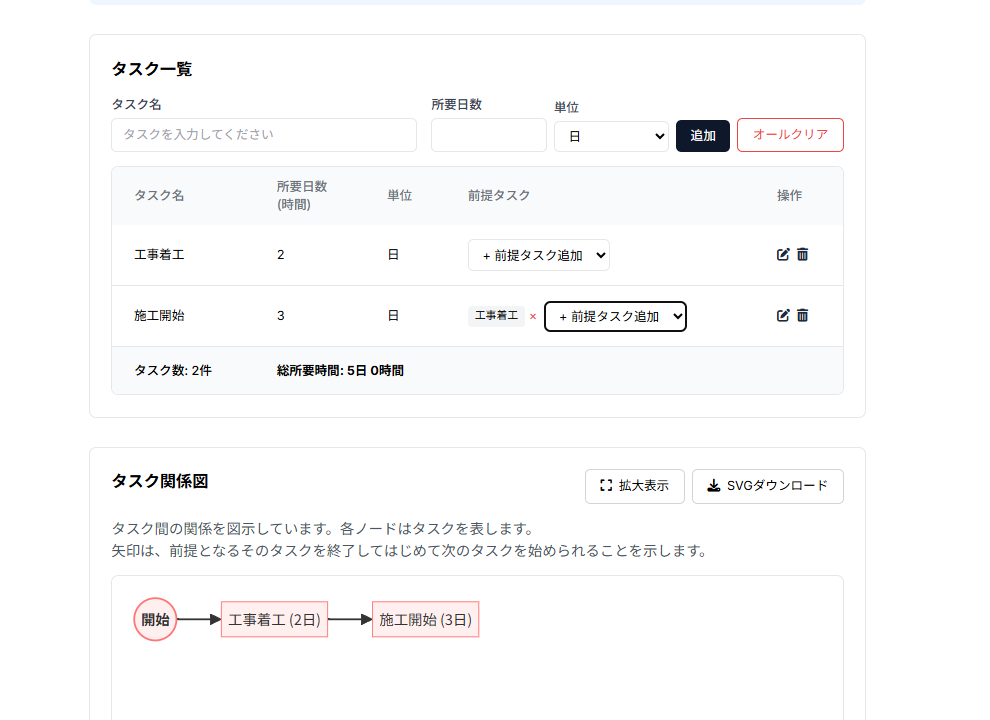Viewport: 990px width, 720px height.
Task: Delete the 施工開始 task with trash icon
Action: tap(802, 315)
